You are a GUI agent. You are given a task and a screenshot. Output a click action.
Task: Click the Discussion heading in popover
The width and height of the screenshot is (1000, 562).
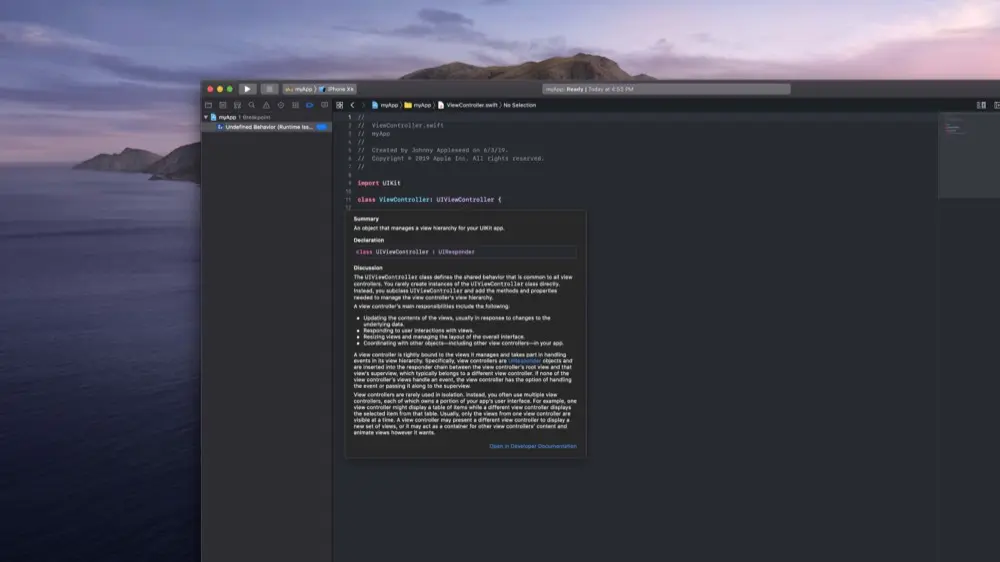(368, 268)
